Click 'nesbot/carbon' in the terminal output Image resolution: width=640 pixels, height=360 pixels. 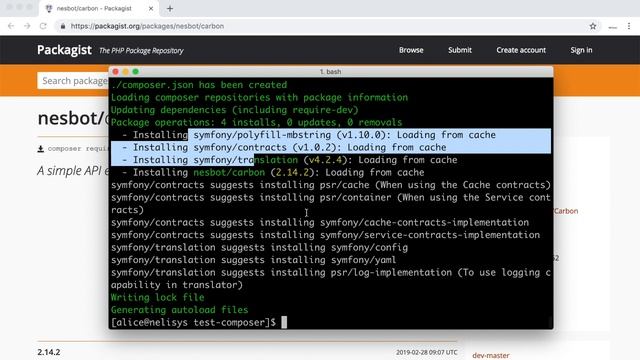[x=229, y=172]
